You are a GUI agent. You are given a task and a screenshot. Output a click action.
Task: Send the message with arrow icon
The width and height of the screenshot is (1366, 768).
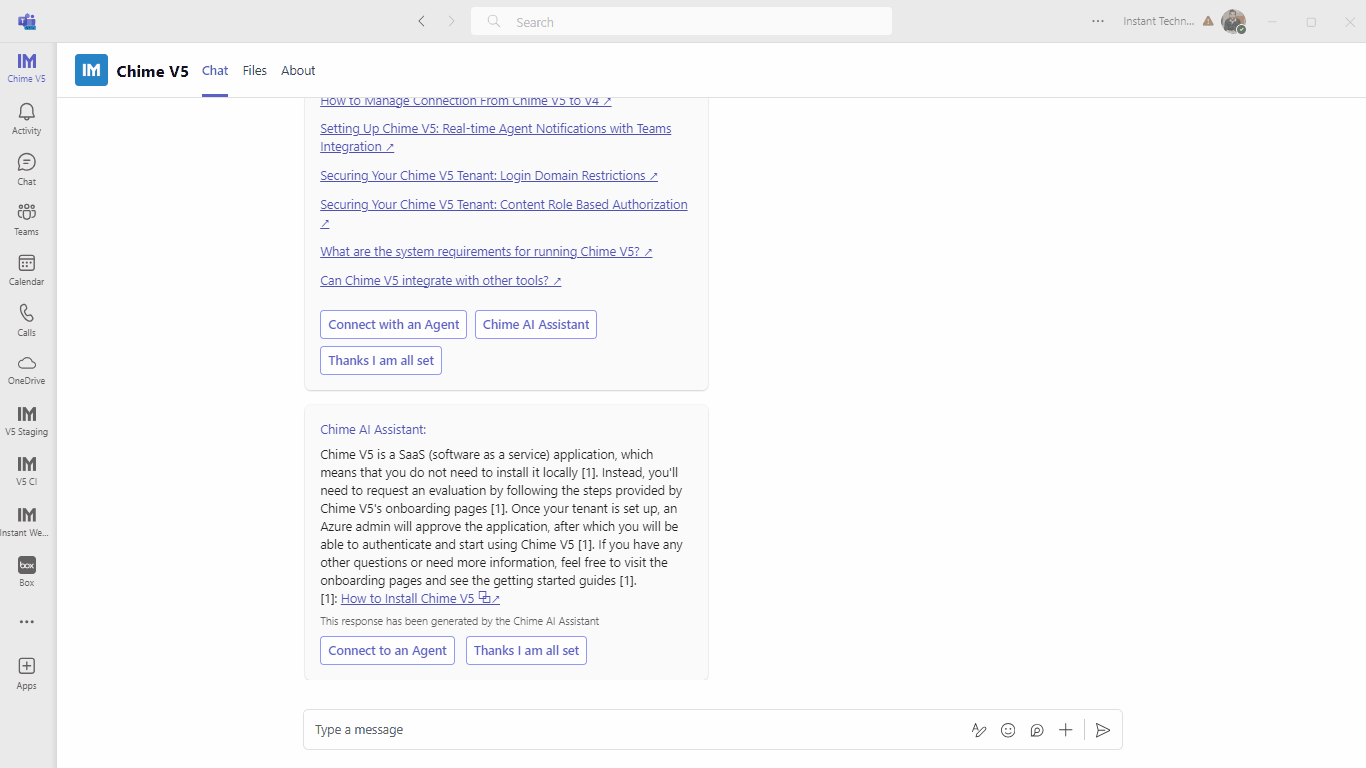(x=1103, y=730)
